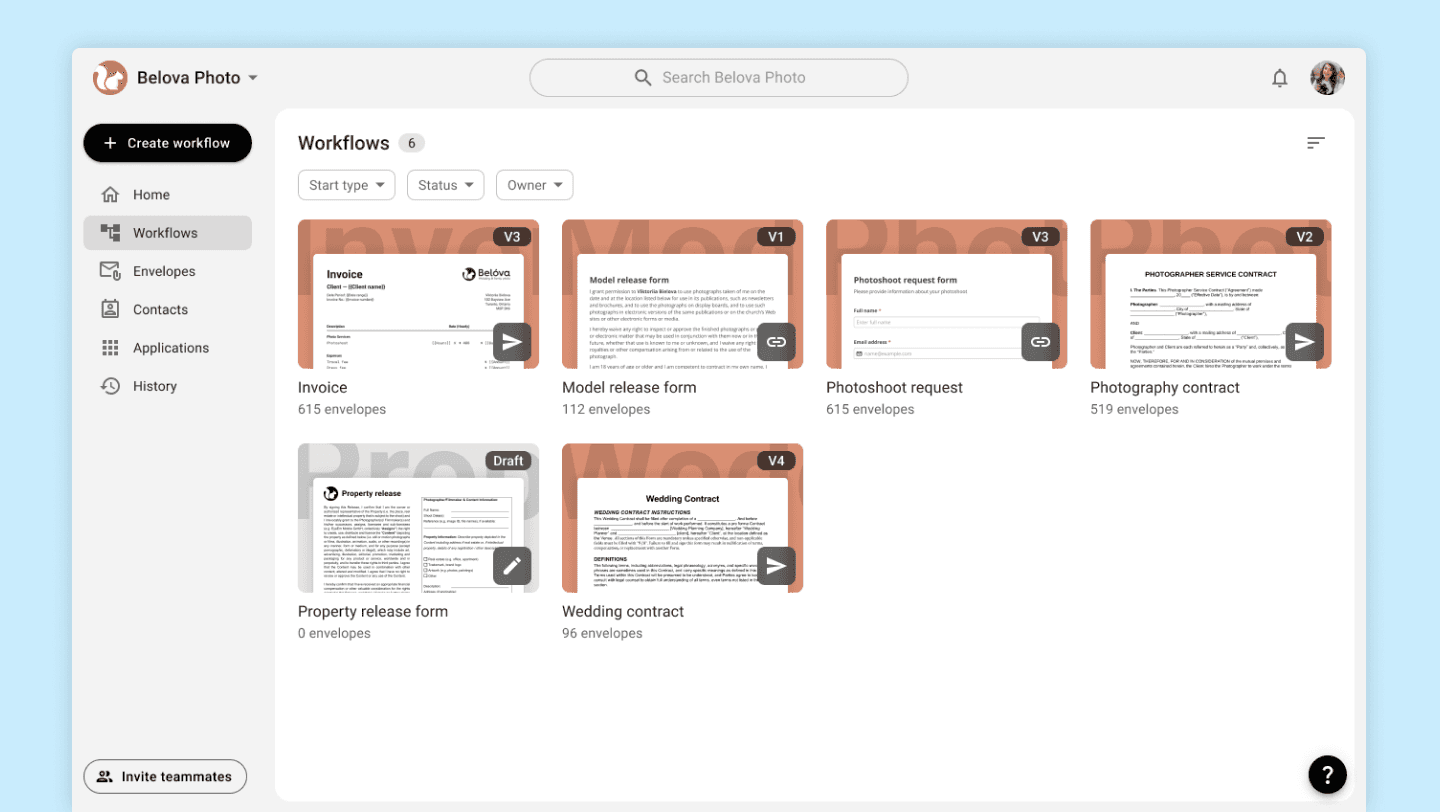Click the send icon on Invoice card
This screenshot has width=1440, height=812.
coord(512,342)
